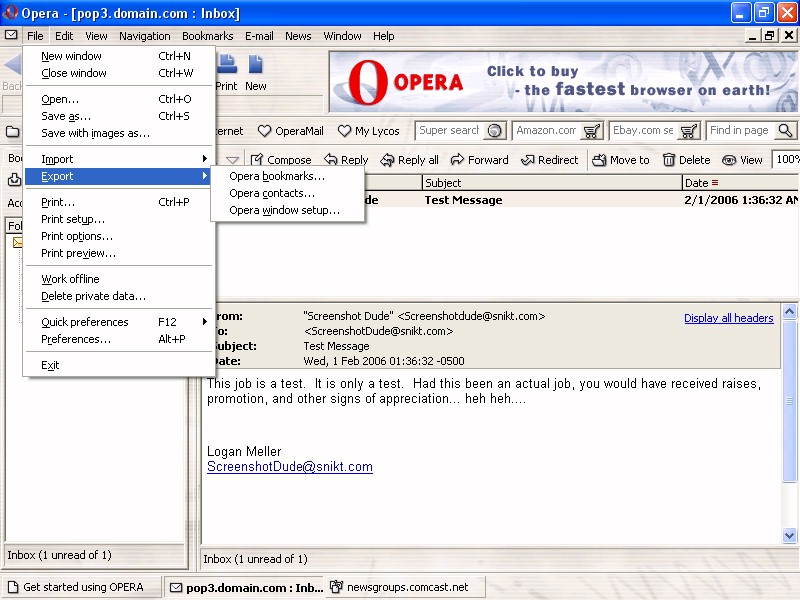Click in the Find in page field

click(740, 131)
